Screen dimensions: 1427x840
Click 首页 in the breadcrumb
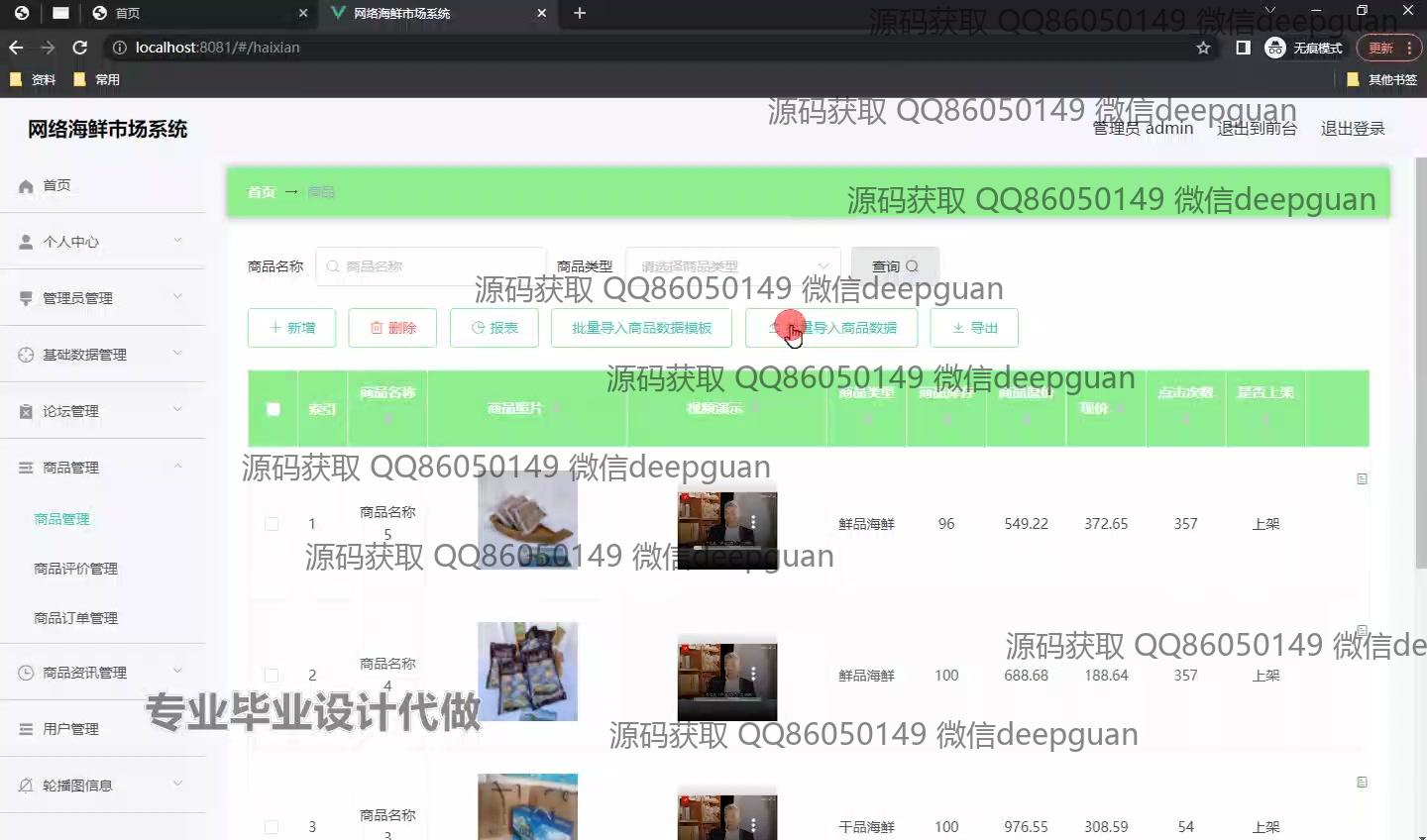point(262,192)
